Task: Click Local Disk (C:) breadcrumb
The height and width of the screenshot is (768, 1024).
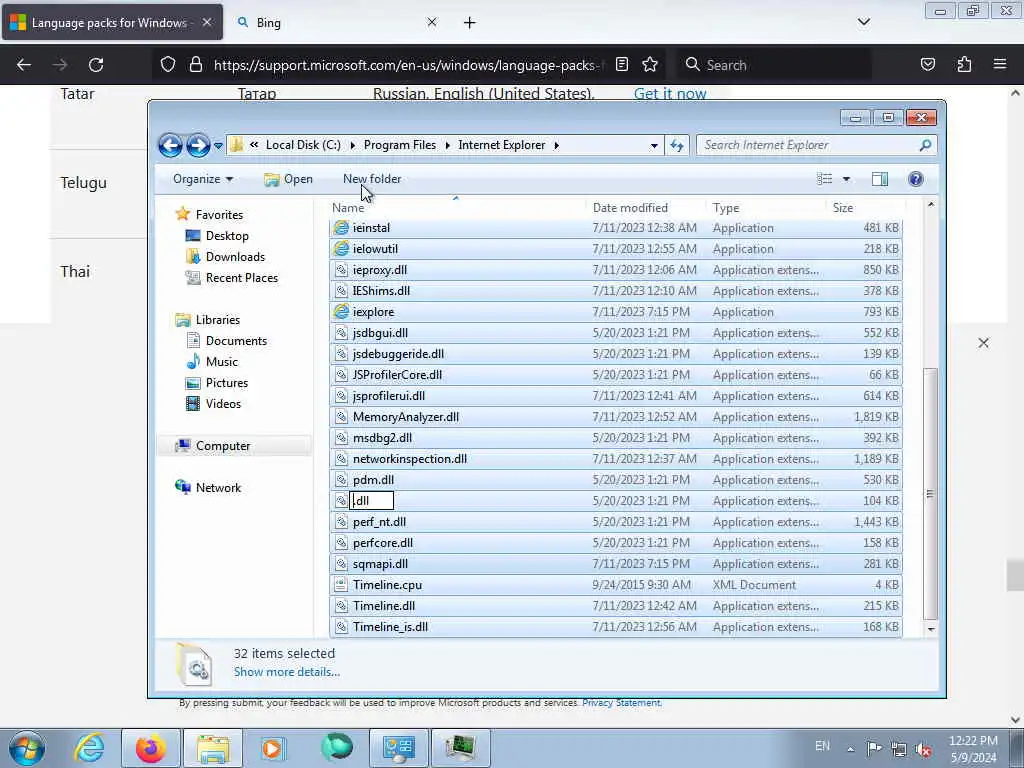Action: click(x=303, y=145)
